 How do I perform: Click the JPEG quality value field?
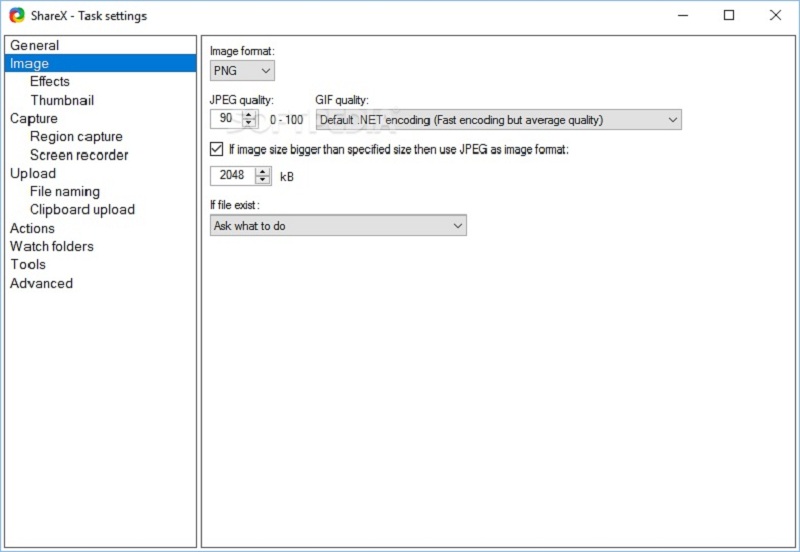[226, 119]
